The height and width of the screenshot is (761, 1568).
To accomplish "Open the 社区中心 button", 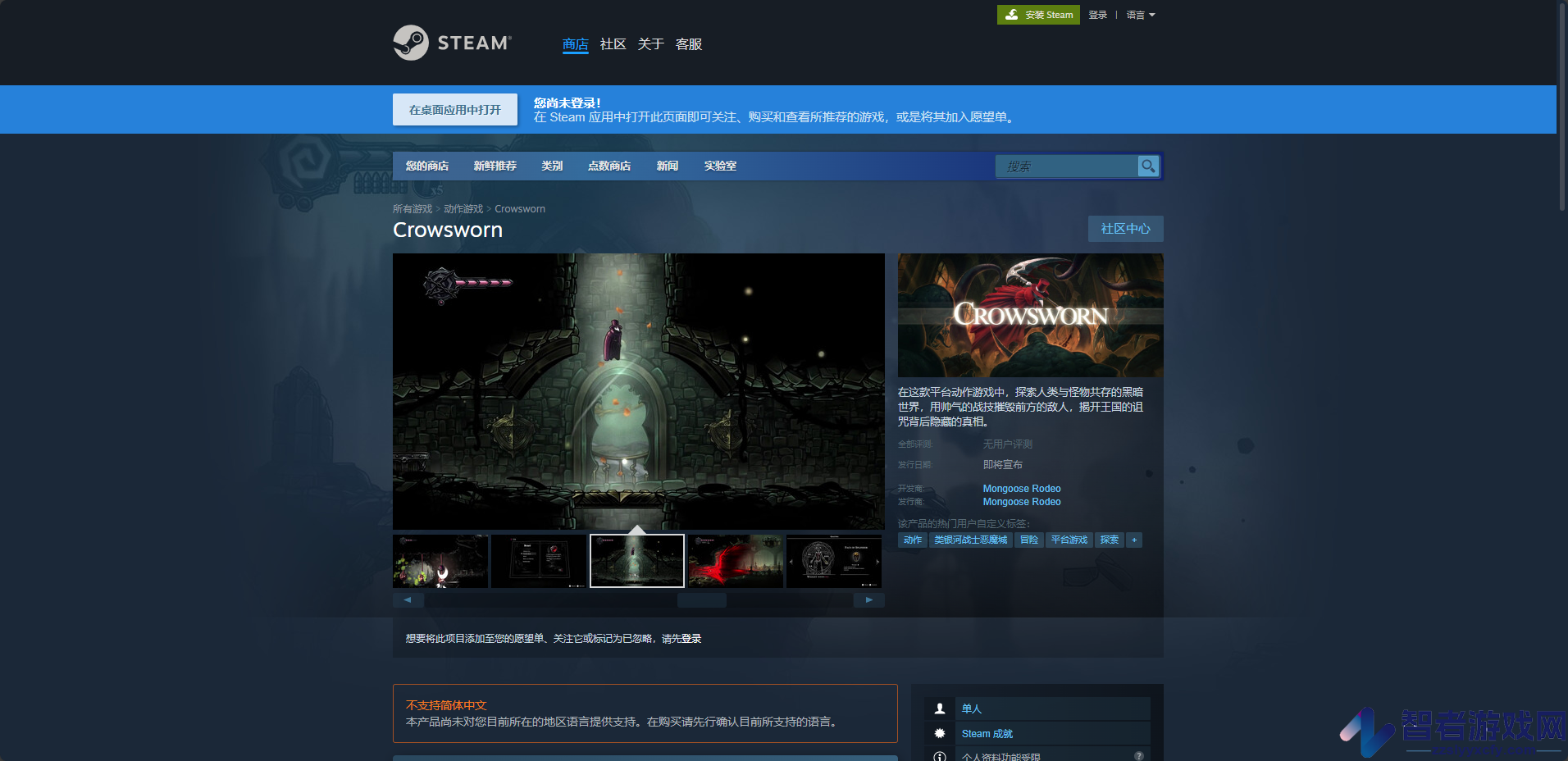I will point(1125,229).
